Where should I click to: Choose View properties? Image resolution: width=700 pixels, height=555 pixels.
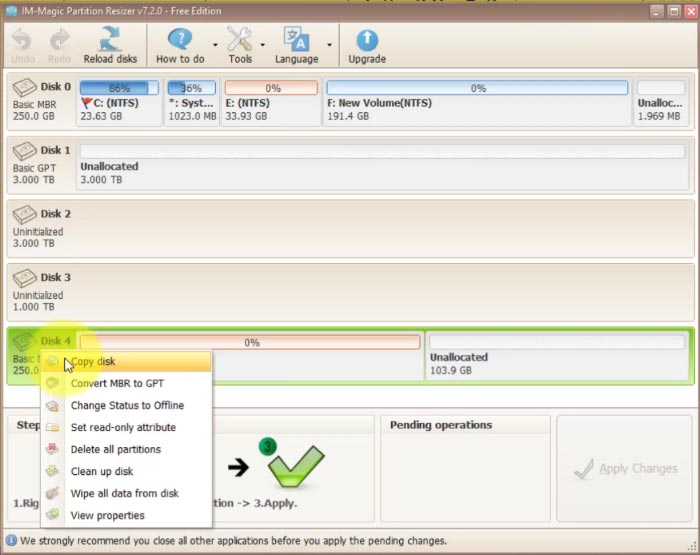[126, 515]
